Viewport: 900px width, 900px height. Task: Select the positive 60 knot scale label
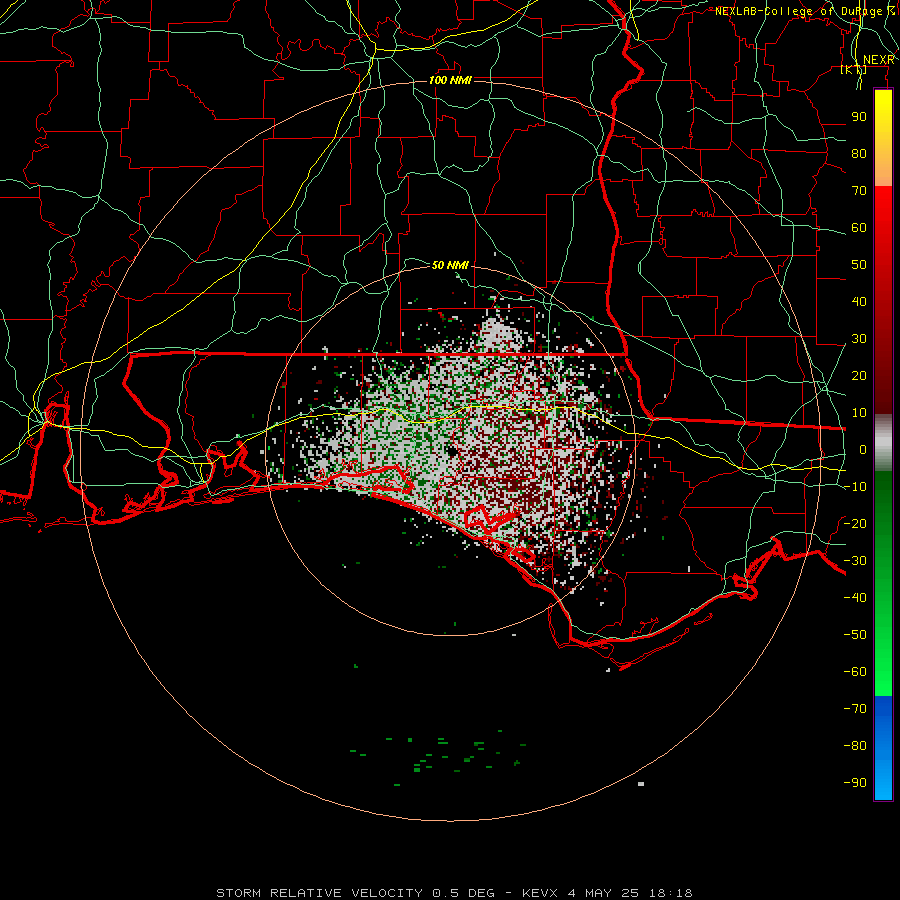(x=859, y=228)
